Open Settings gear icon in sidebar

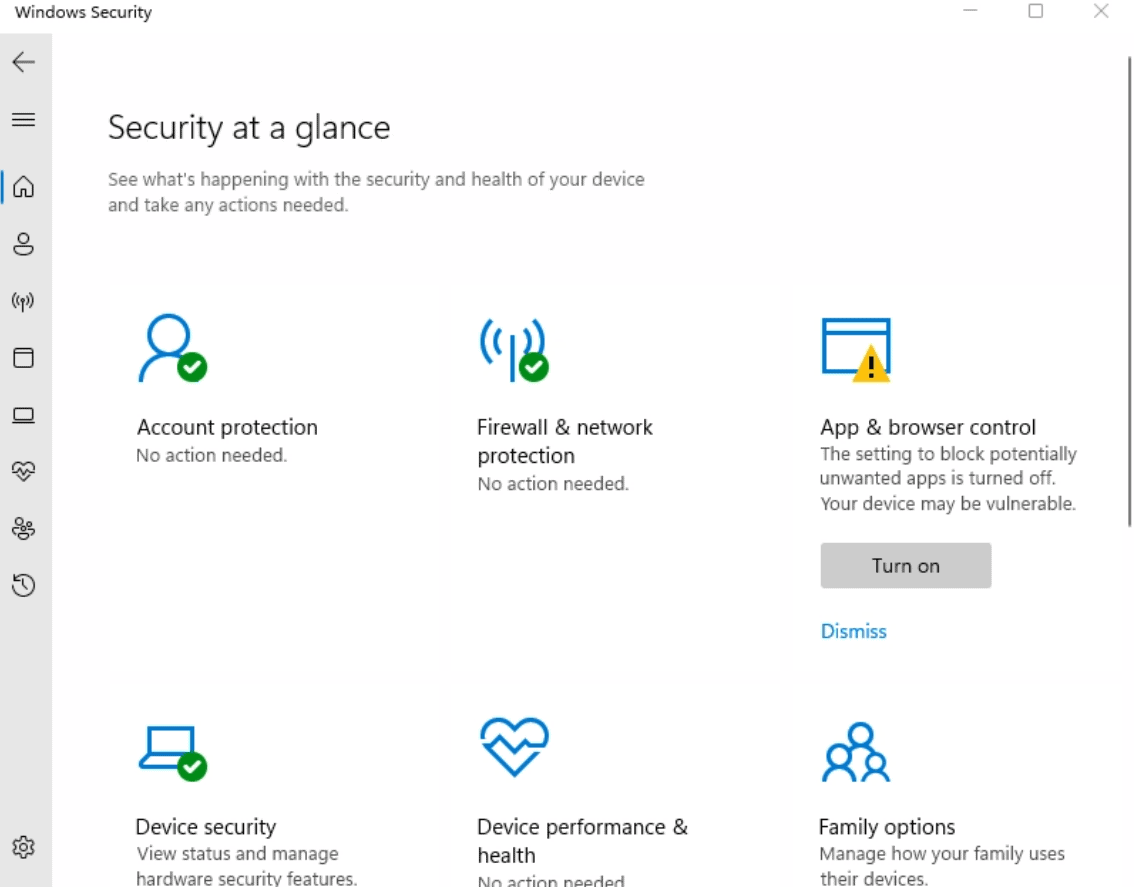pos(24,847)
